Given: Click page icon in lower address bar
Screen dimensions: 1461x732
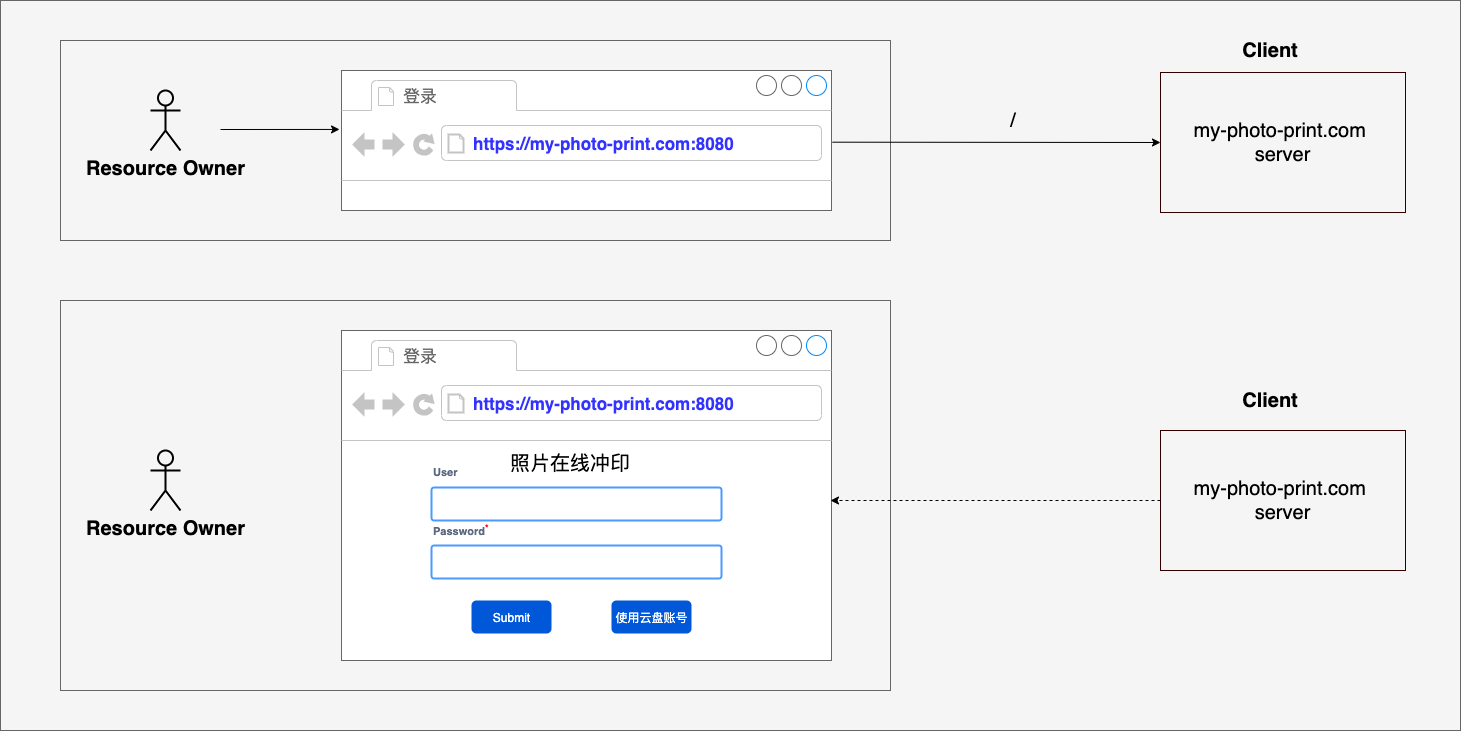Looking at the screenshot, I should pos(456,404).
